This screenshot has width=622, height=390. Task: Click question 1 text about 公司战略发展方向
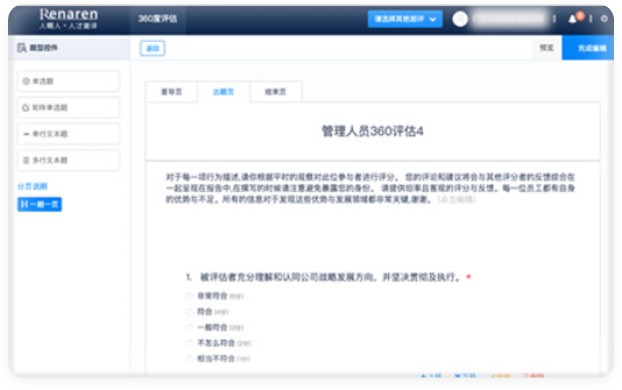tap(330, 277)
